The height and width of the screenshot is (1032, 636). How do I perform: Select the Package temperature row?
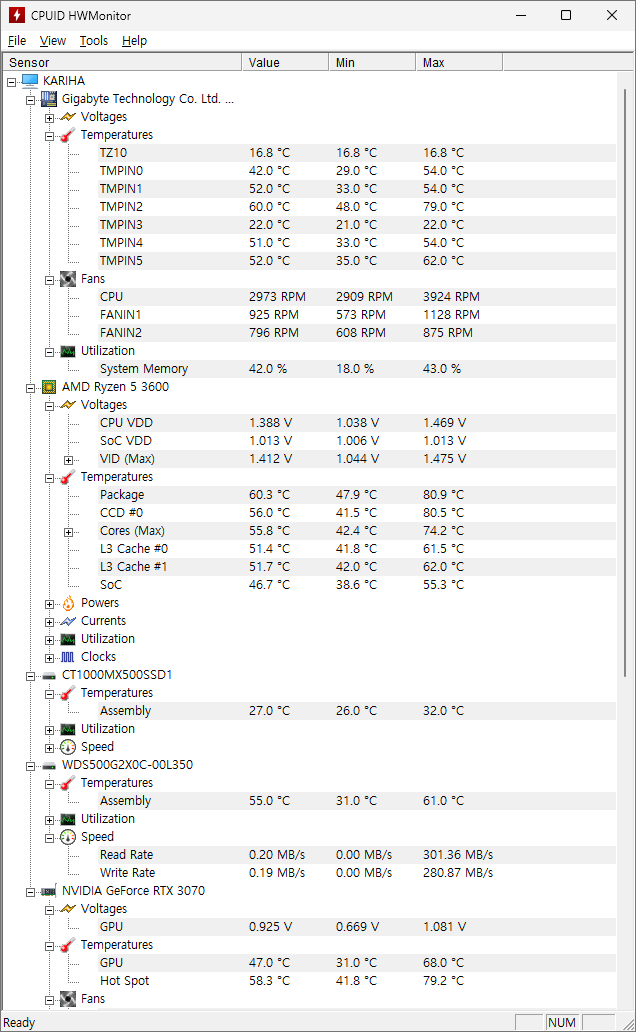pos(358,495)
